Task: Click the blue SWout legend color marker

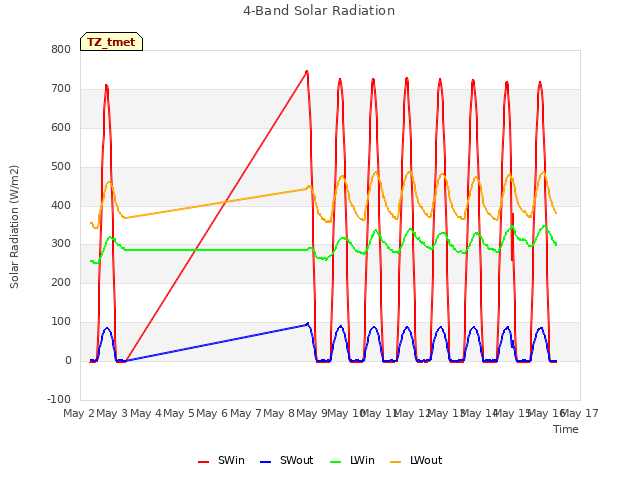Action: tap(265, 462)
